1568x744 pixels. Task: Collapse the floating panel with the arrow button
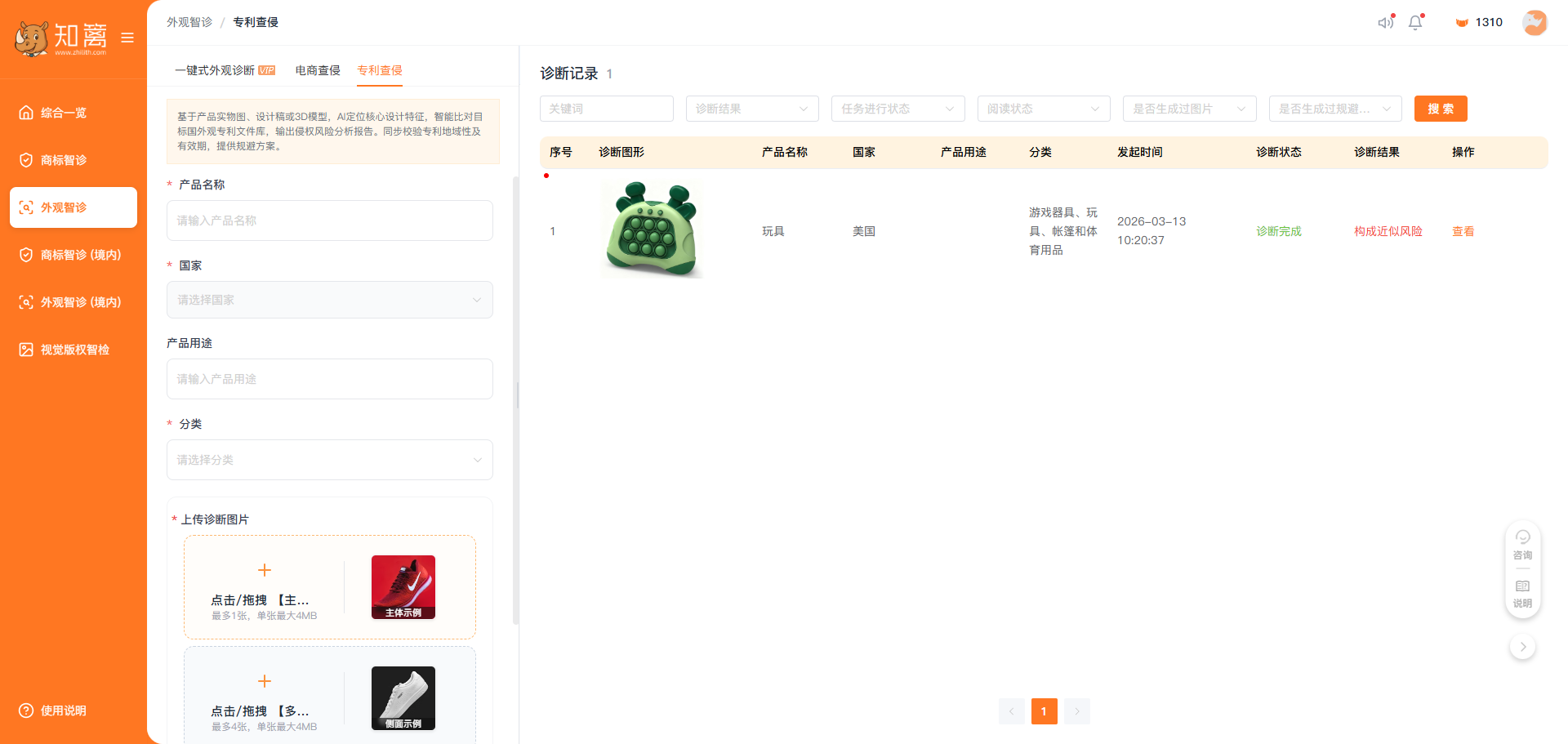pyautogui.click(x=1523, y=647)
